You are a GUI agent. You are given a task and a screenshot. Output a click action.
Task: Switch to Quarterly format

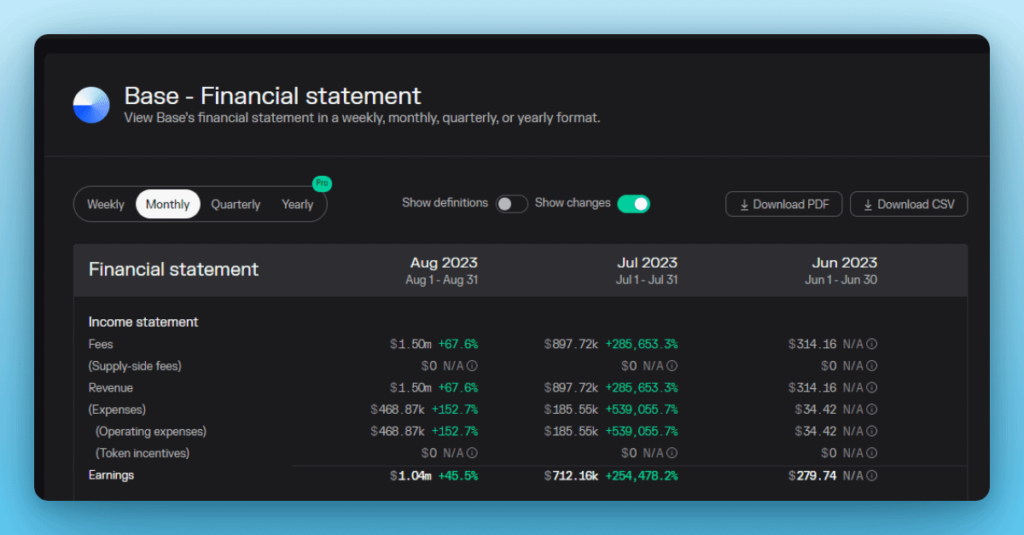236,205
